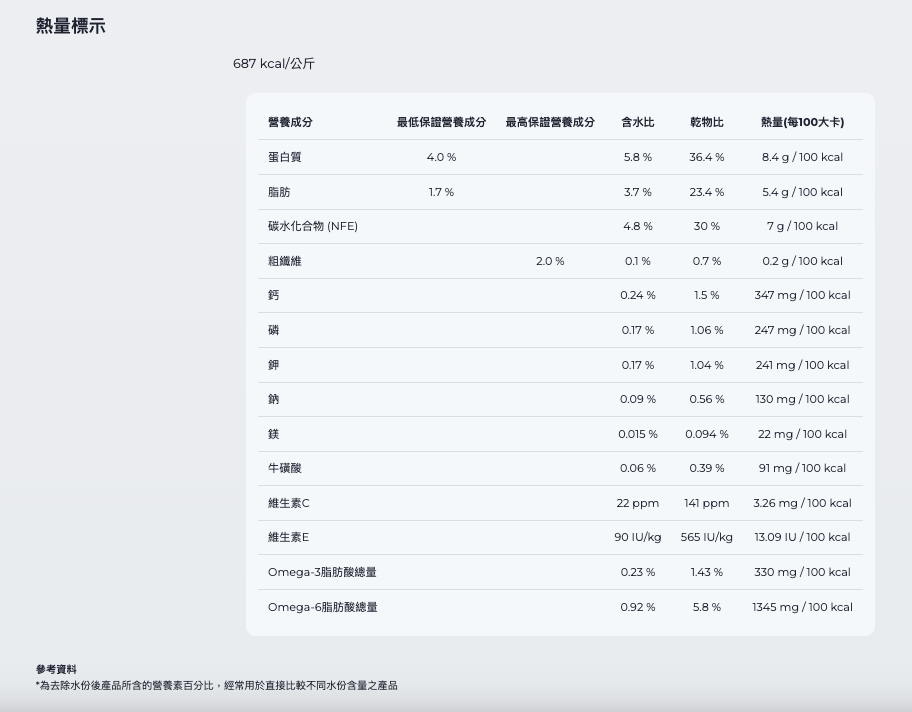Screen dimensions: 912x712
Task: Click the 乾物比 column header
Action: [x=706, y=122]
